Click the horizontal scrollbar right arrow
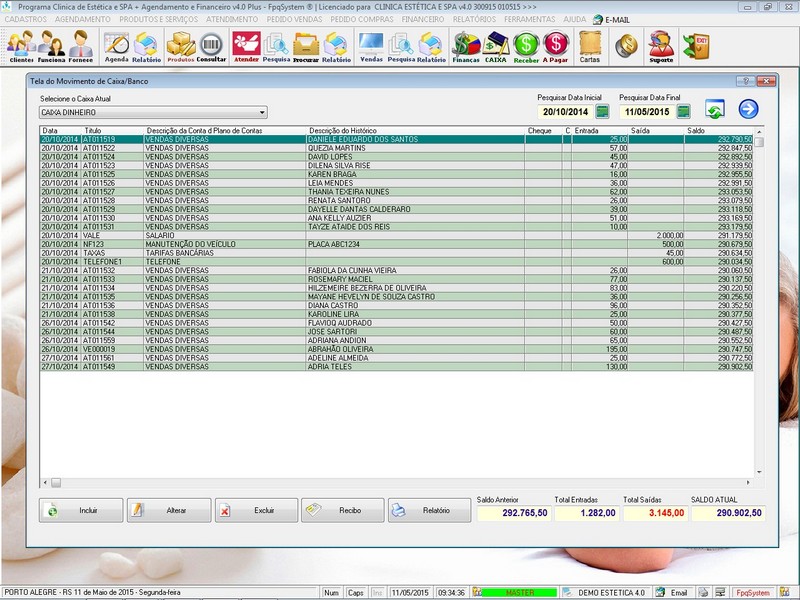The image size is (800, 600). click(748, 482)
